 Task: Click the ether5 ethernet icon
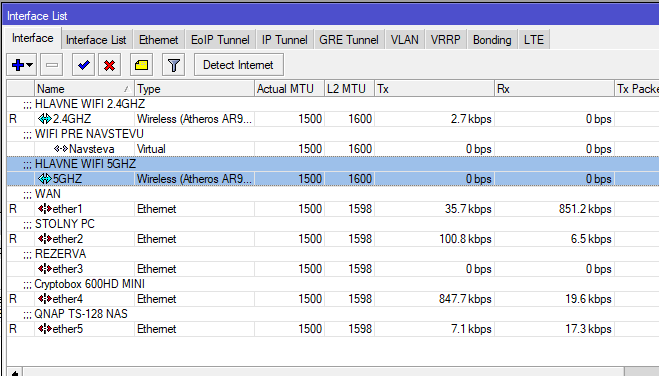(45, 329)
